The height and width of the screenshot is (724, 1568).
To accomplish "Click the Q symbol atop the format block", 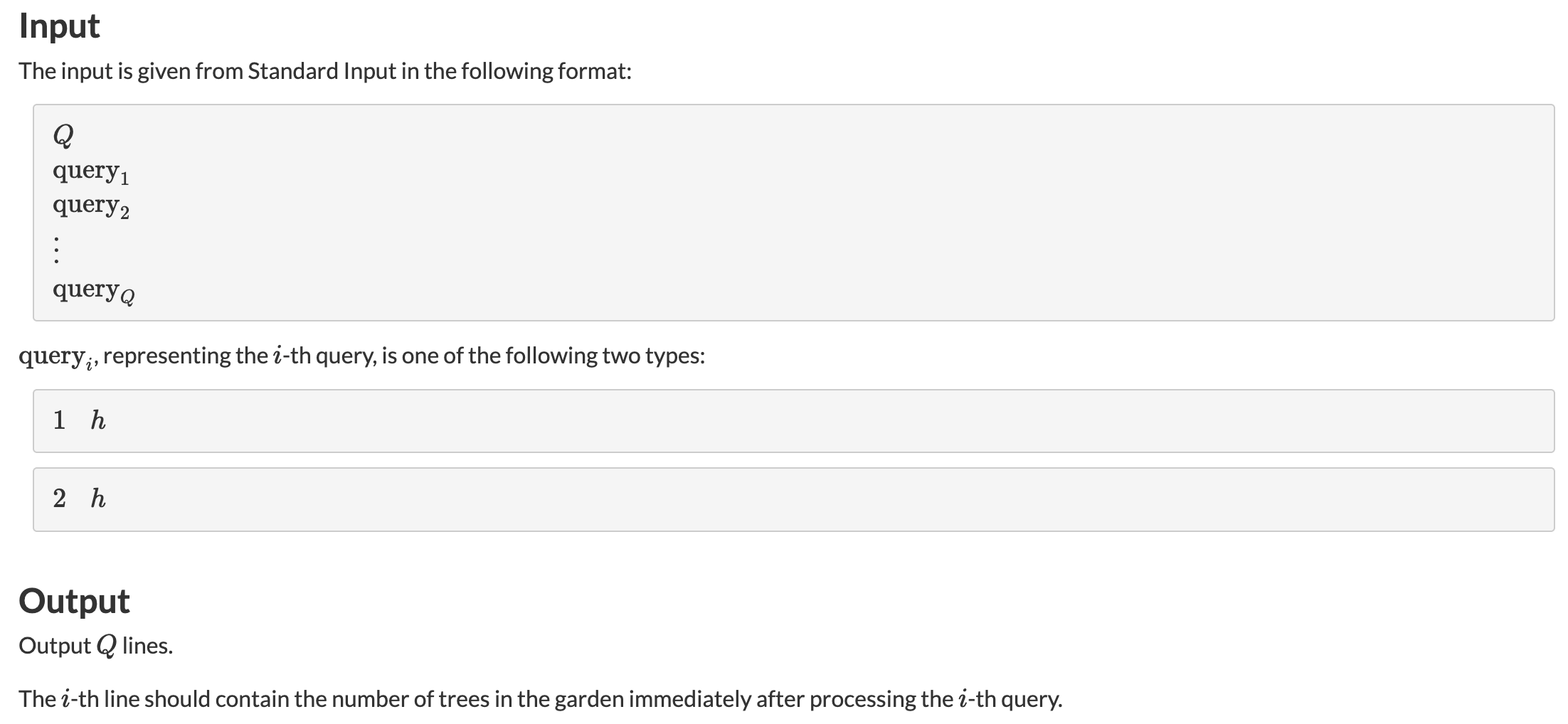I will (63, 134).
